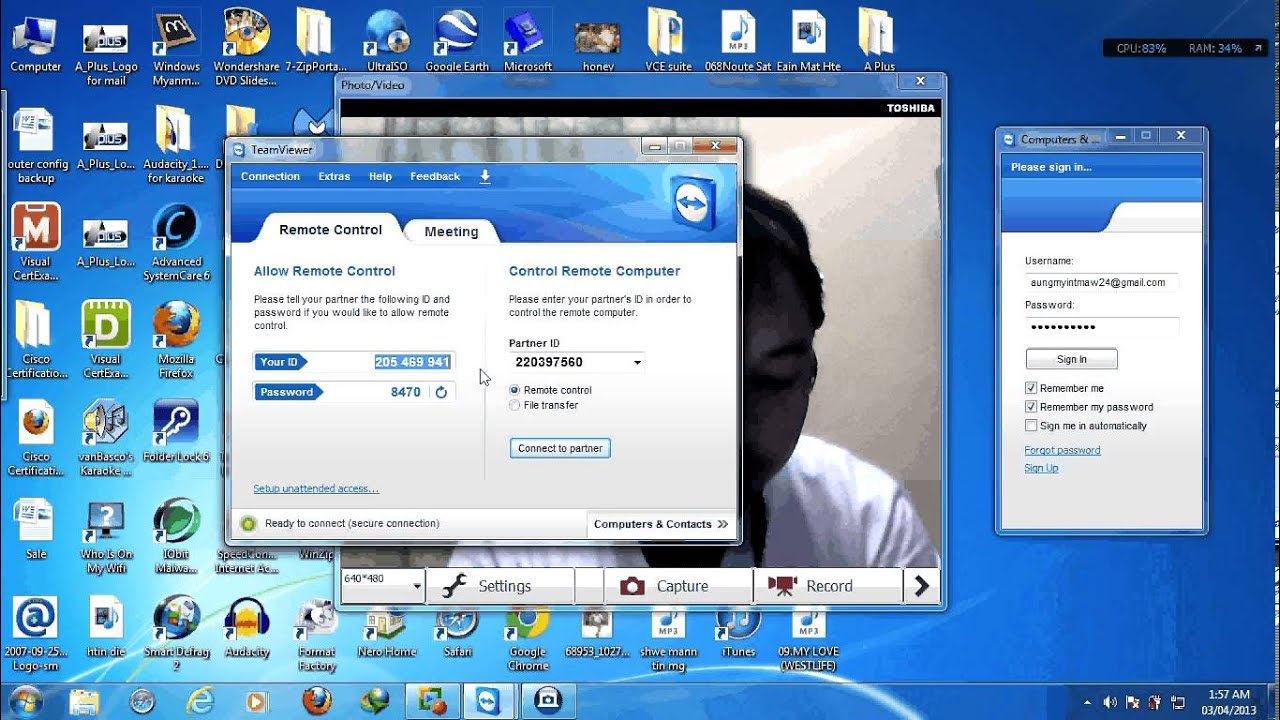Open Firefox from the taskbar
Viewport: 1280px width, 720px height.
tap(317, 700)
